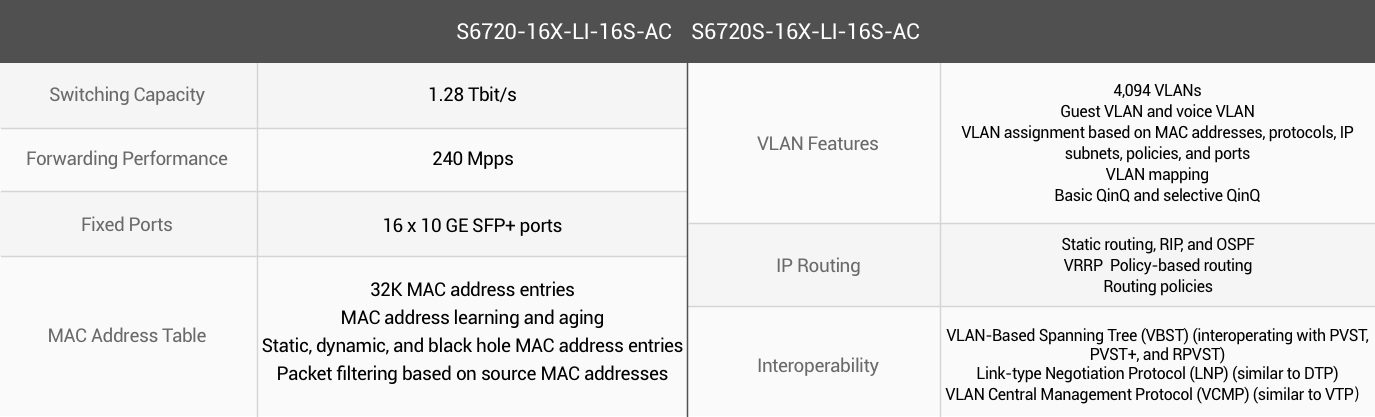Click packet filtering based on source MAC line

click(x=472, y=374)
